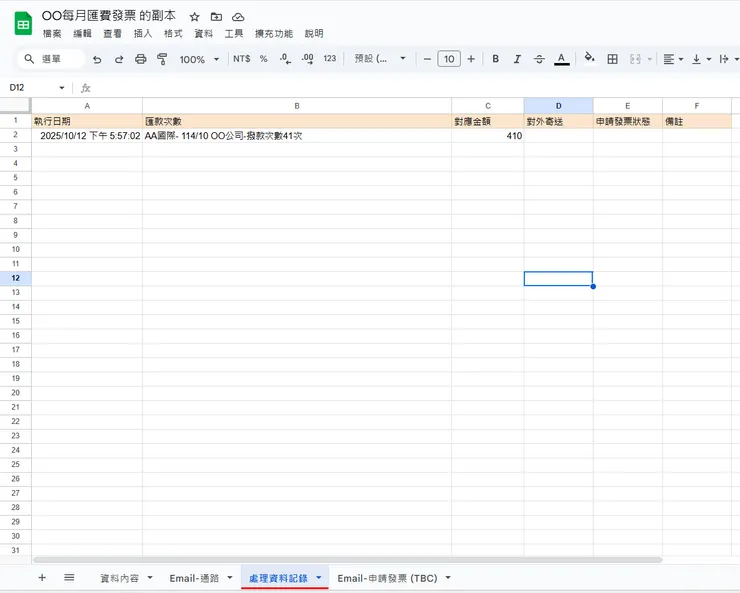This screenshot has width=740, height=593.
Task: Move file with the folder icon
Action: tap(216, 17)
